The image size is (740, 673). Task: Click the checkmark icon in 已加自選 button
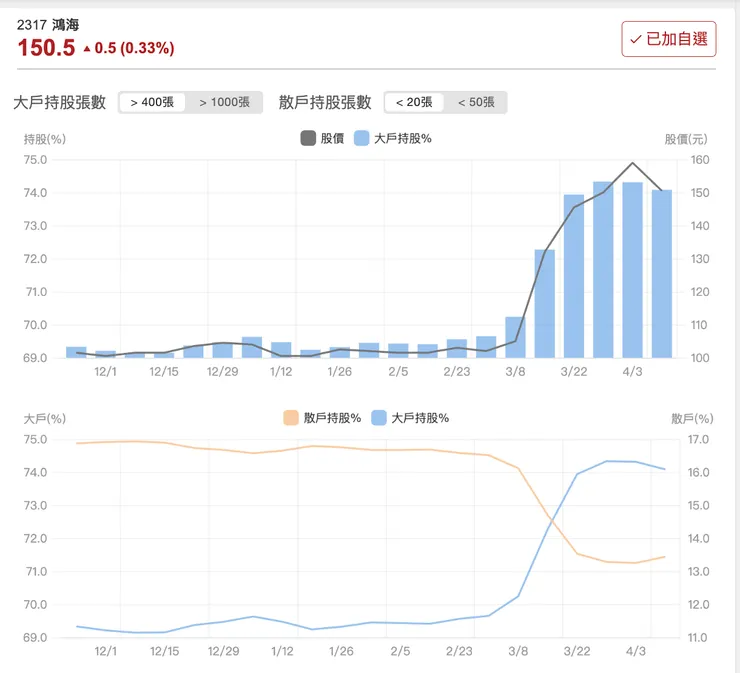click(636, 39)
